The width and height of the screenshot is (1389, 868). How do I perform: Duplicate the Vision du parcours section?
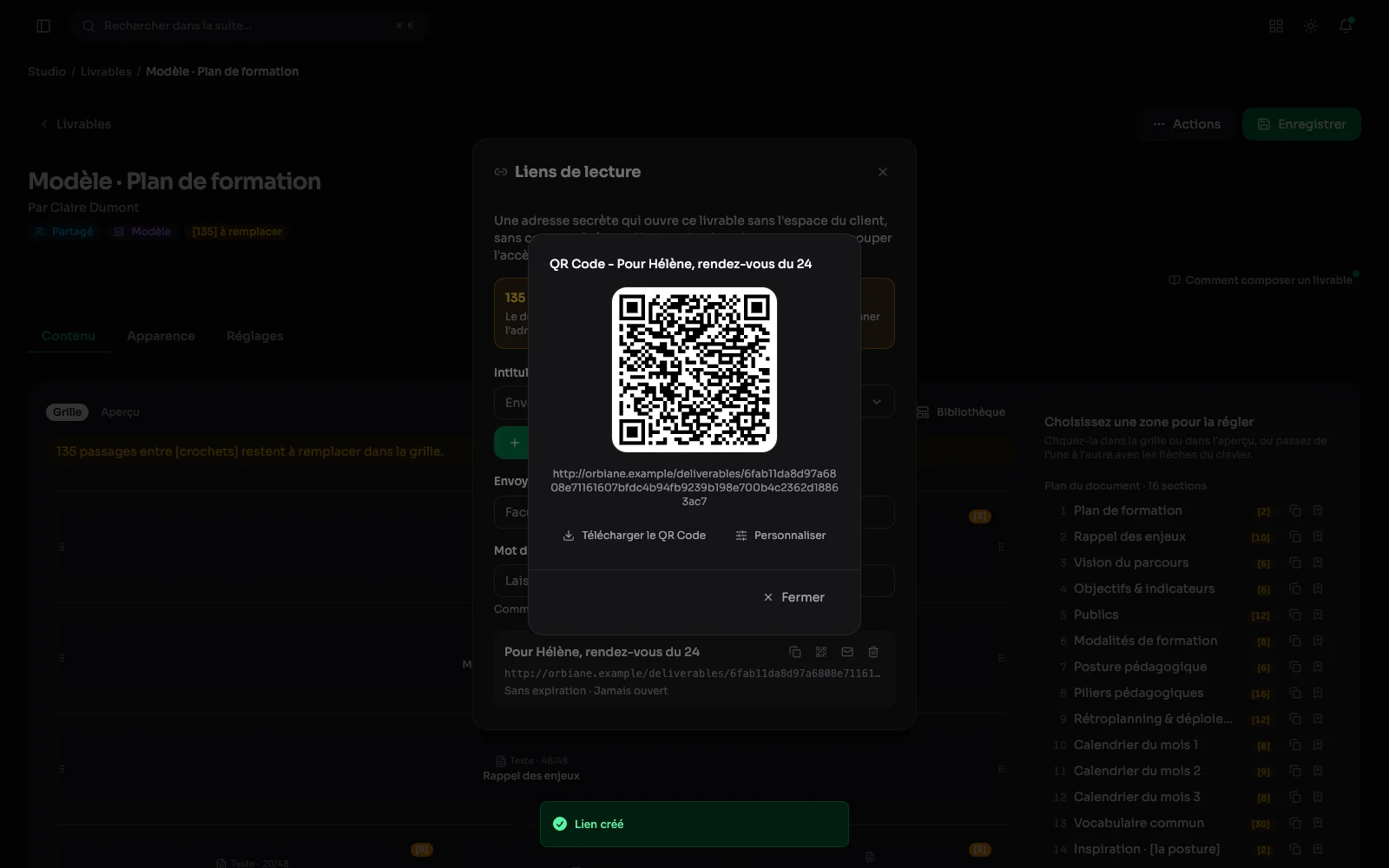point(1295,562)
